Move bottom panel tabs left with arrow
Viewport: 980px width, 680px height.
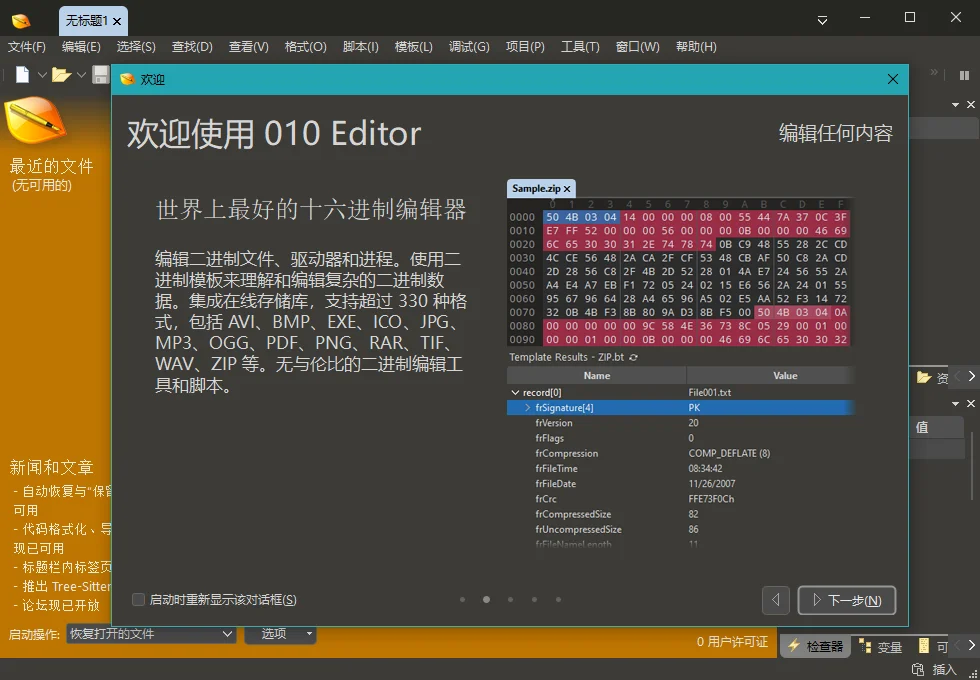[958, 644]
